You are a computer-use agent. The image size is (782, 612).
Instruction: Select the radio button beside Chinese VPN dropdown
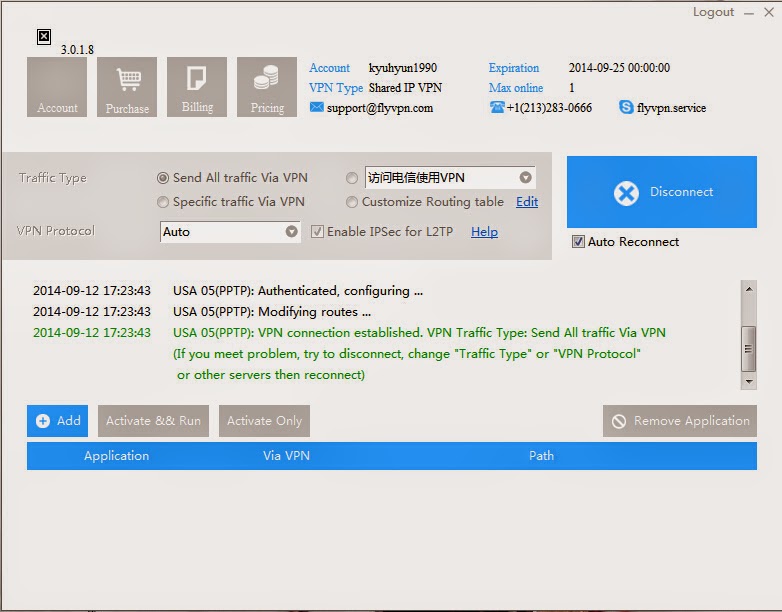[352, 178]
